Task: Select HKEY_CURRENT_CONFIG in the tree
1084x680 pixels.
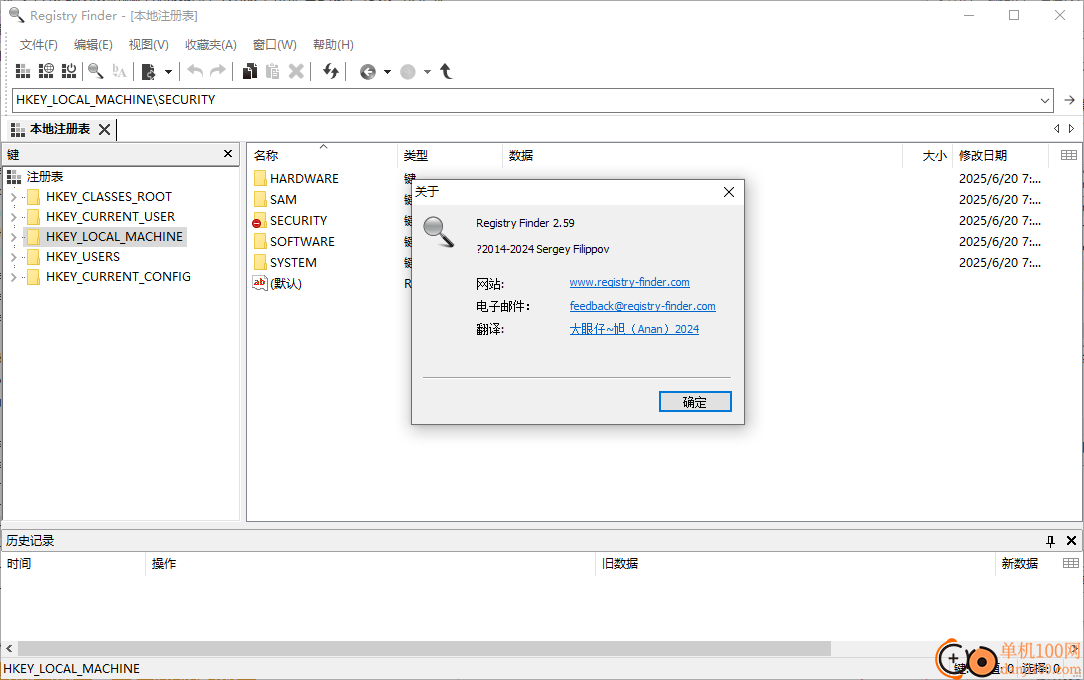Action: pyautogui.click(x=118, y=277)
